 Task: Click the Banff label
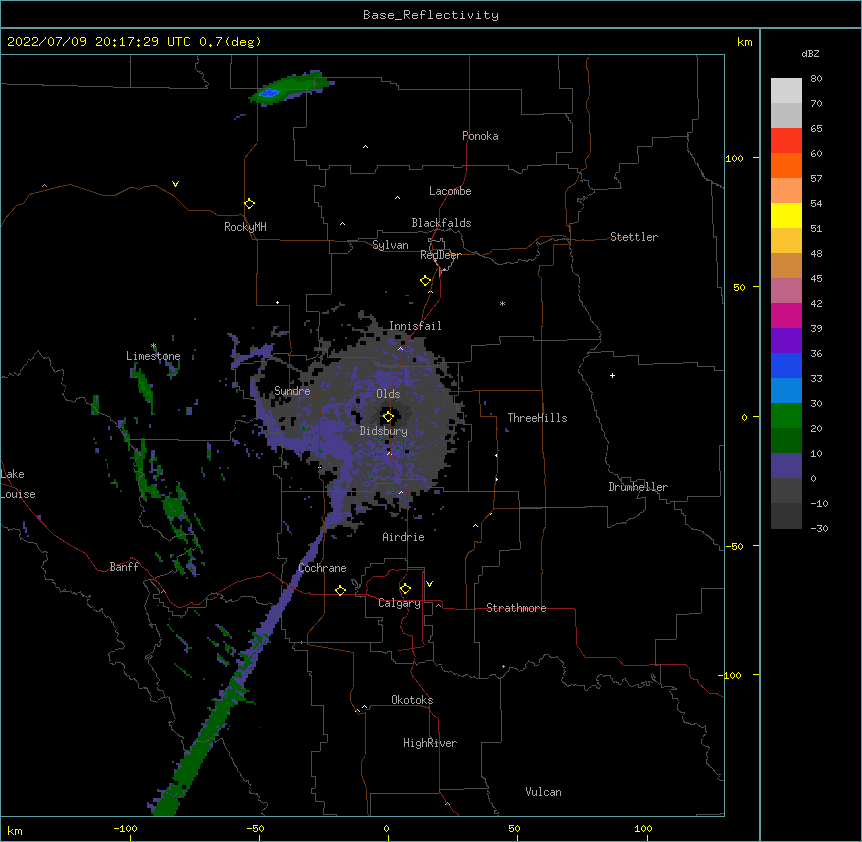124,567
